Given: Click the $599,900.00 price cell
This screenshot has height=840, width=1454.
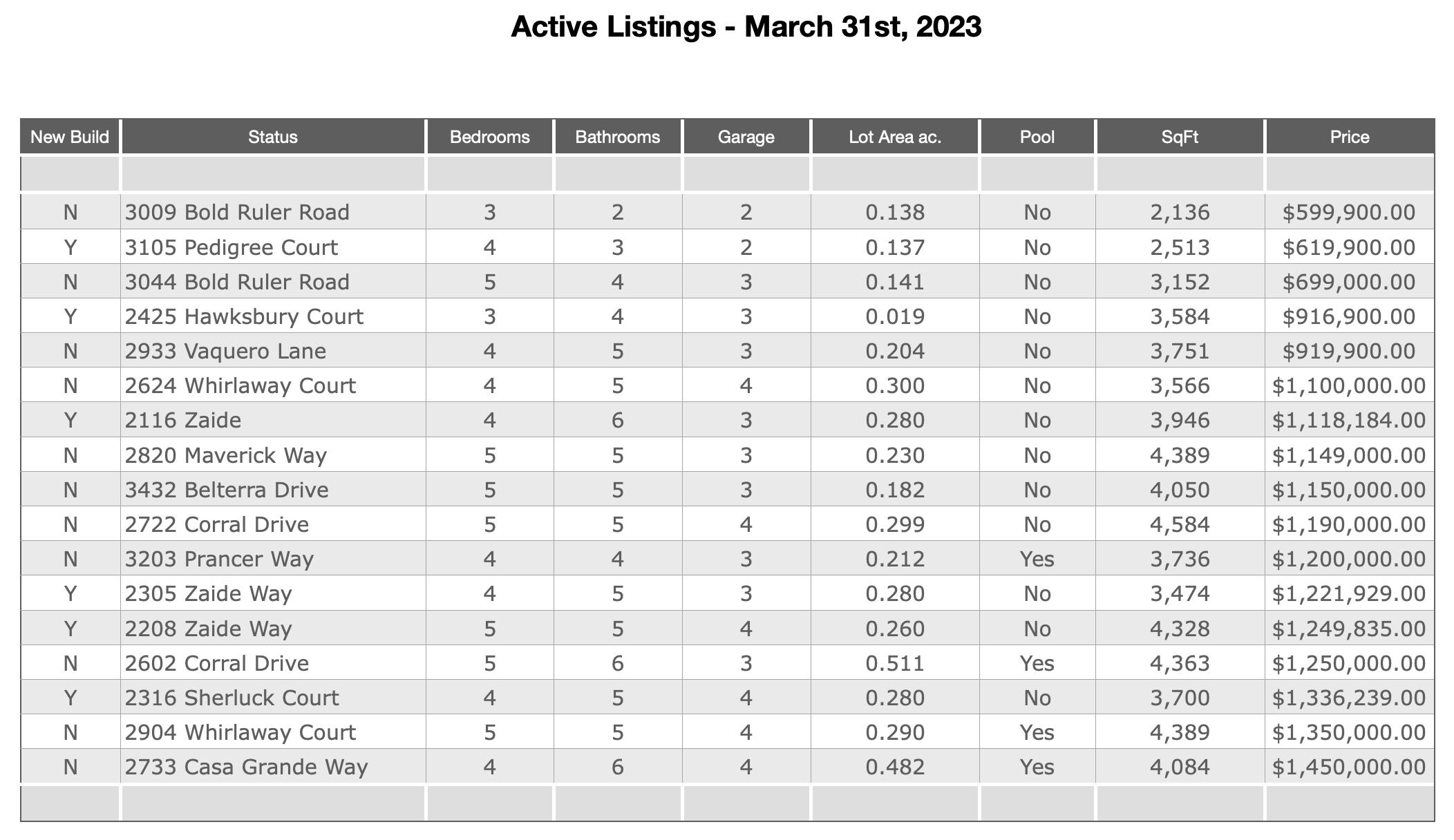Looking at the screenshot, I should (x=1350, y=212).
